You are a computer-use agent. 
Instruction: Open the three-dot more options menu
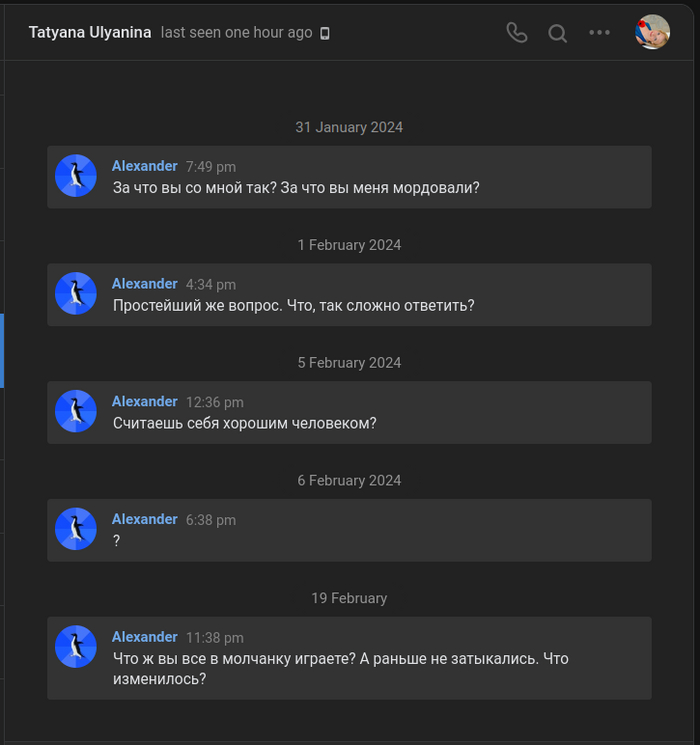click(599, 33)
